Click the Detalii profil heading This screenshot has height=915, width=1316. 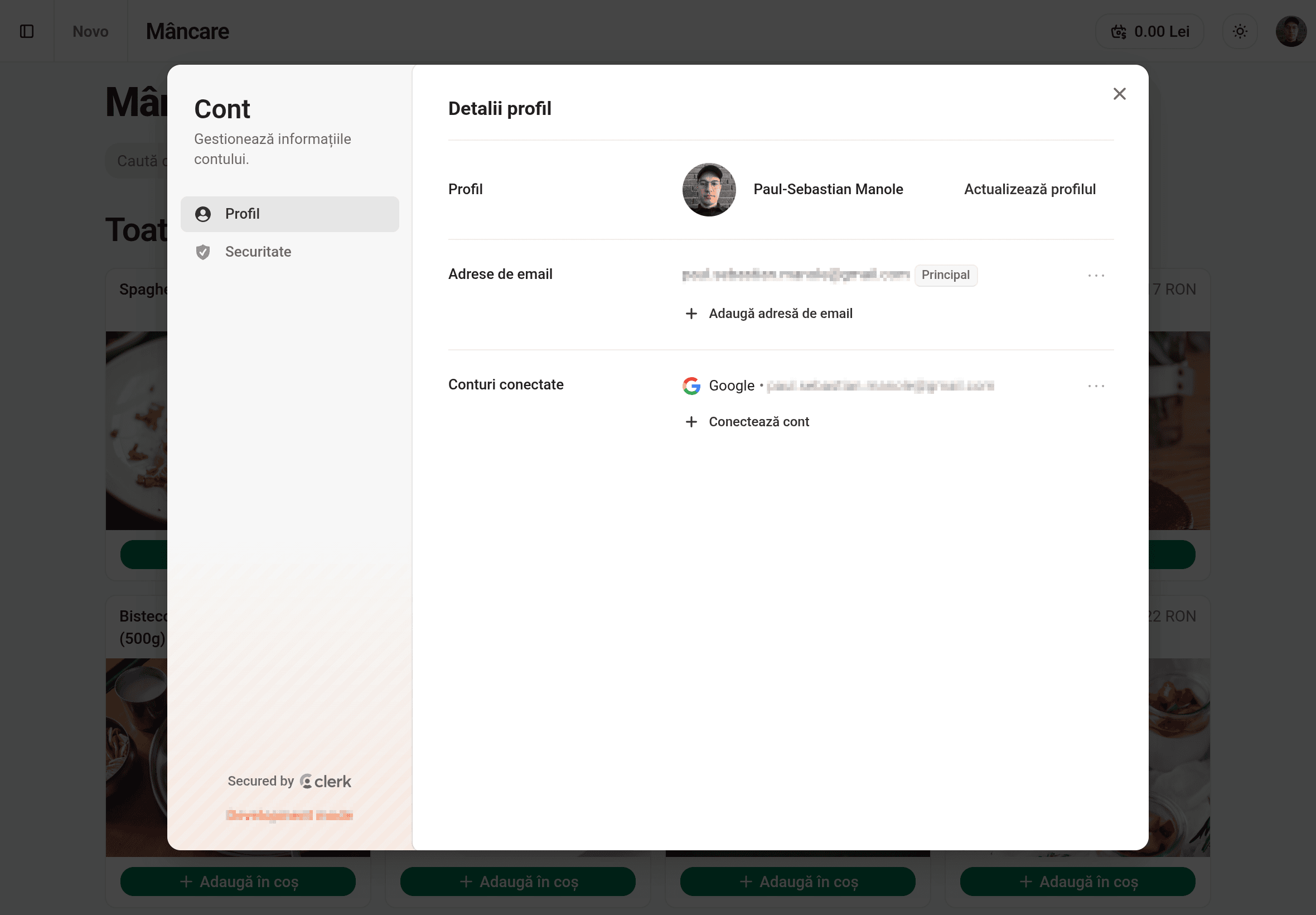pyautogui.click(x=500, y=108)
